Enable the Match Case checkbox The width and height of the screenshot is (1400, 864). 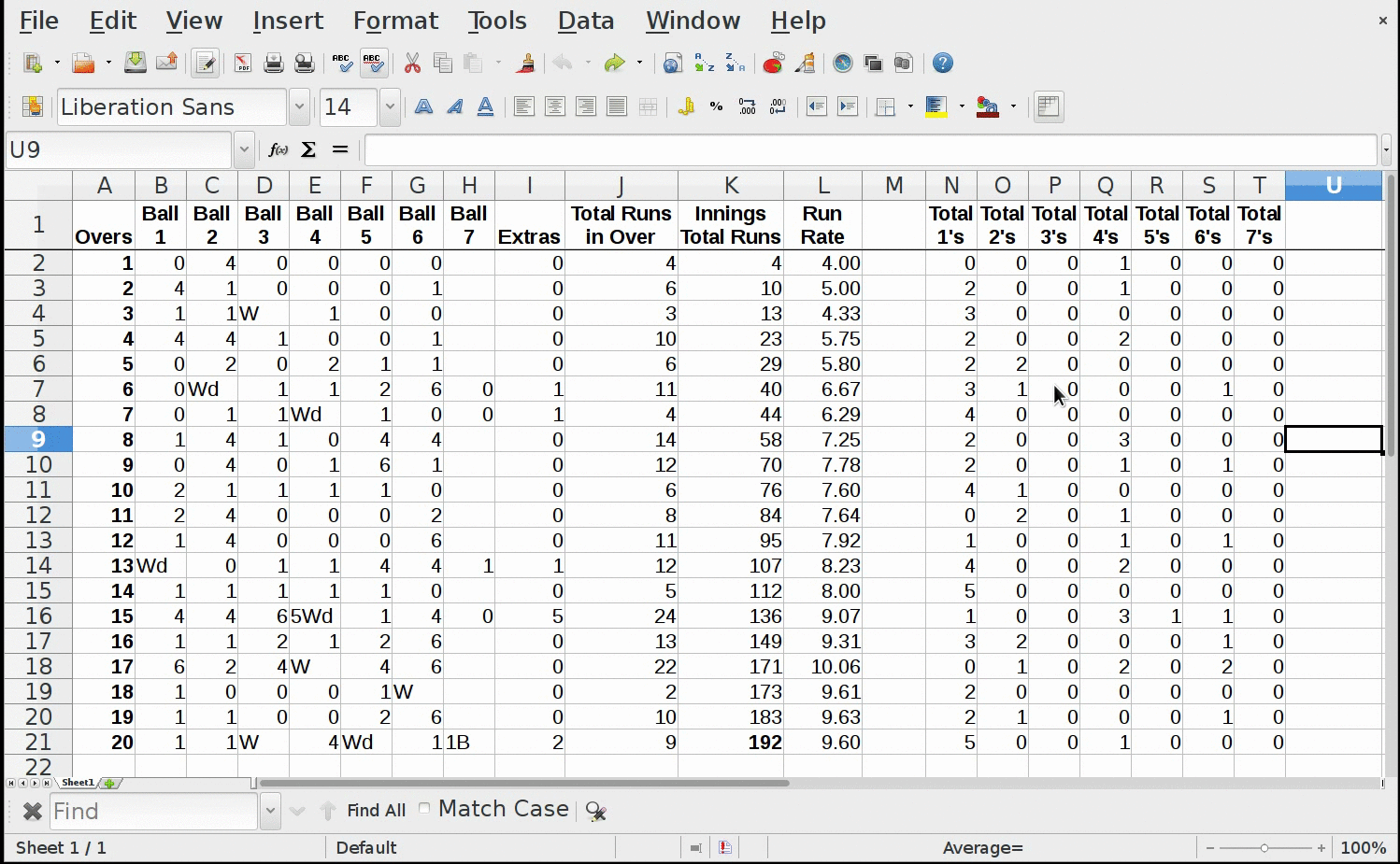pos(425,809)
